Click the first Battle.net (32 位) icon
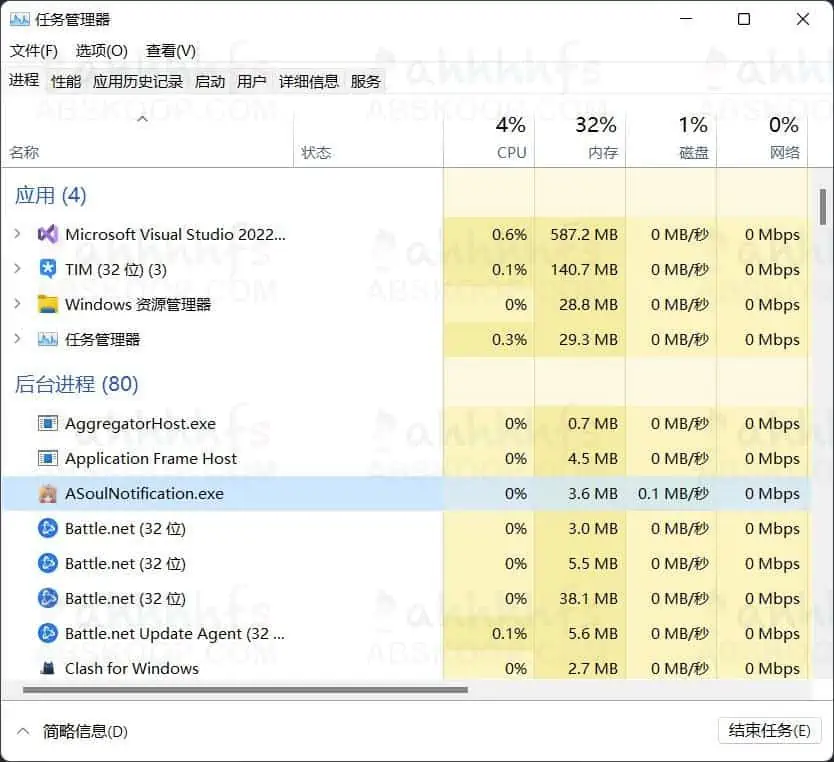834x762 pixels. point(48,528)
